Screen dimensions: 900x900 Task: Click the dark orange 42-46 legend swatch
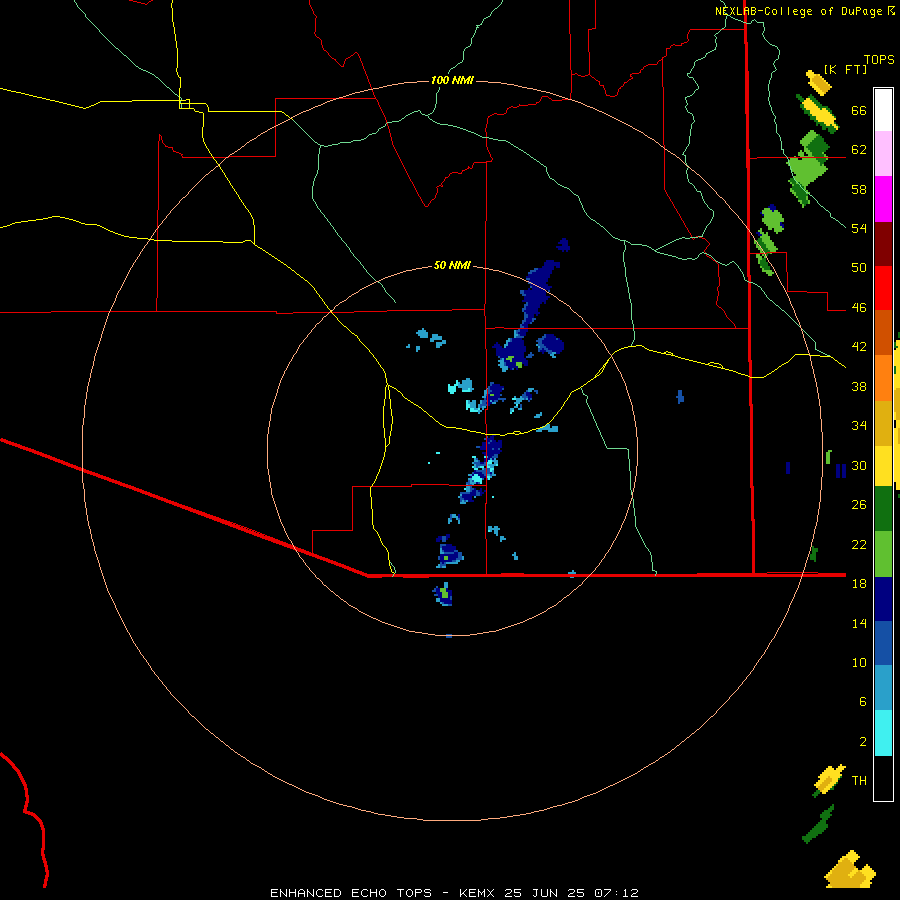883,333
